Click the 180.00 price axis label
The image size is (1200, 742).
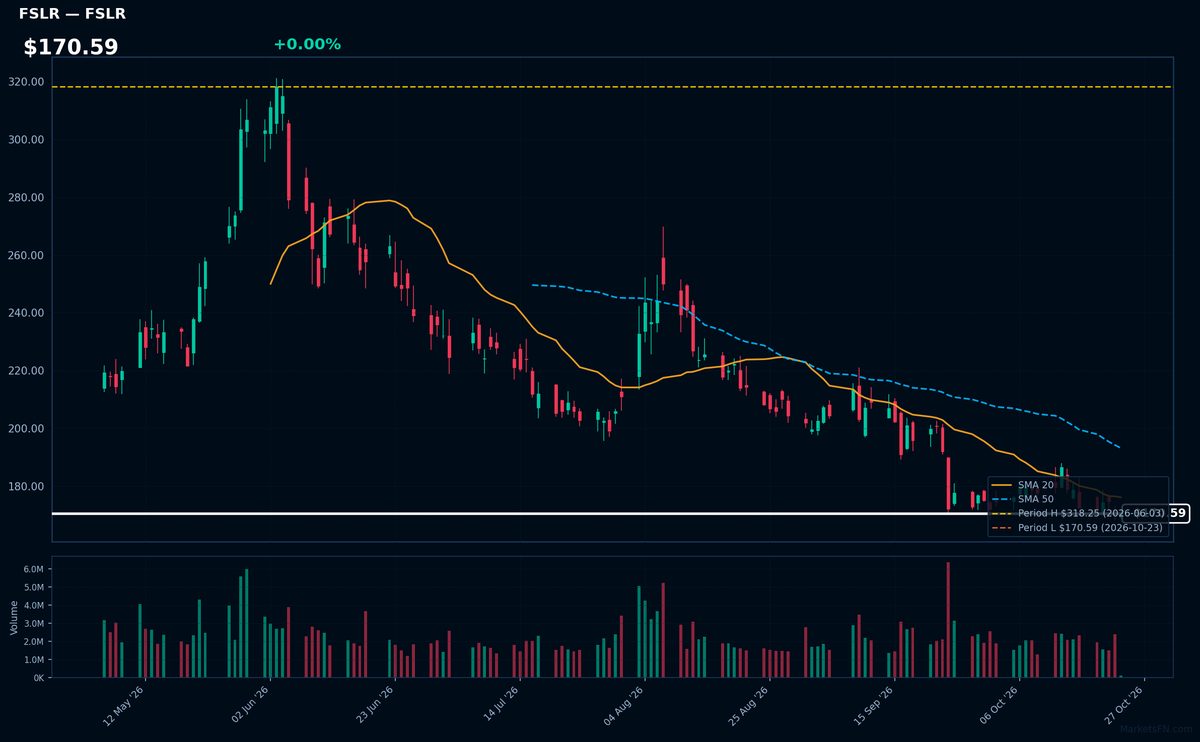27,487
